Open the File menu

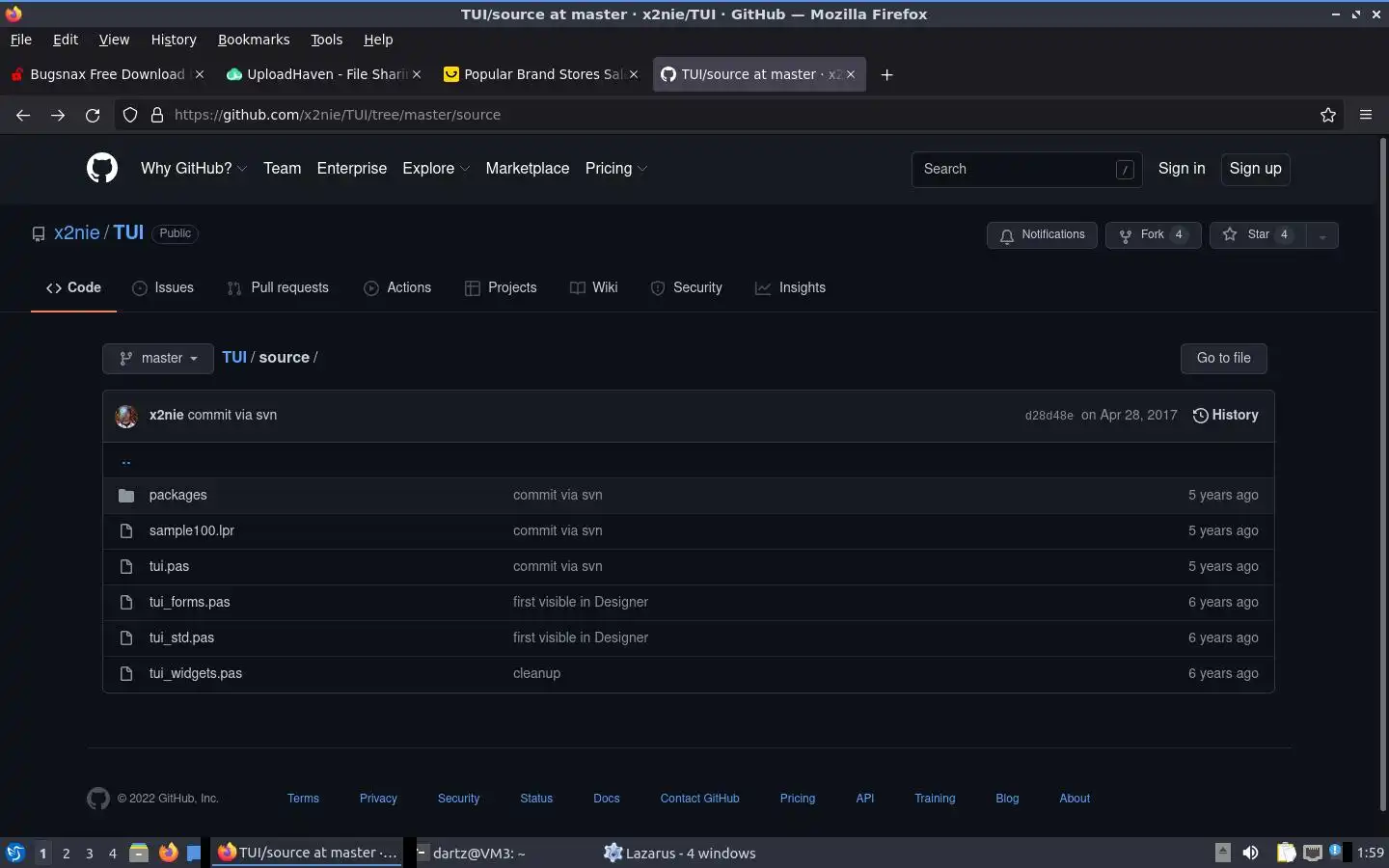(21, 40)
